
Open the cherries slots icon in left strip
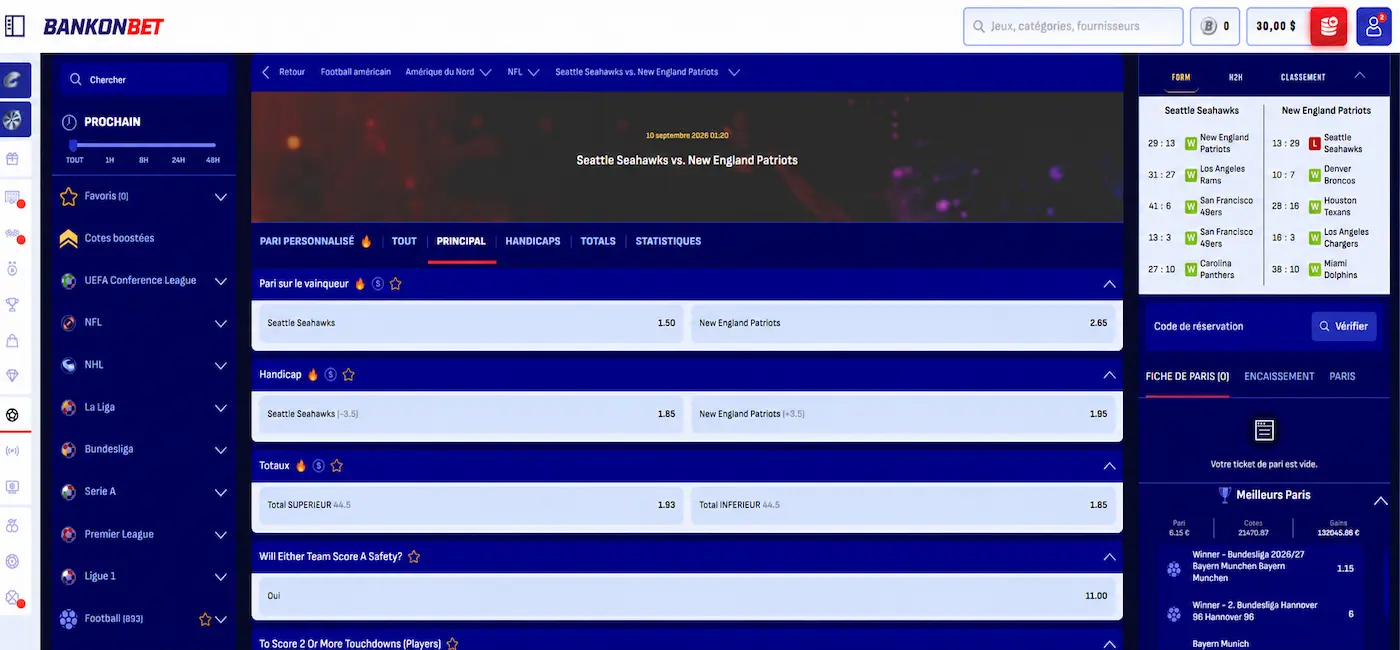coord(13,525)
